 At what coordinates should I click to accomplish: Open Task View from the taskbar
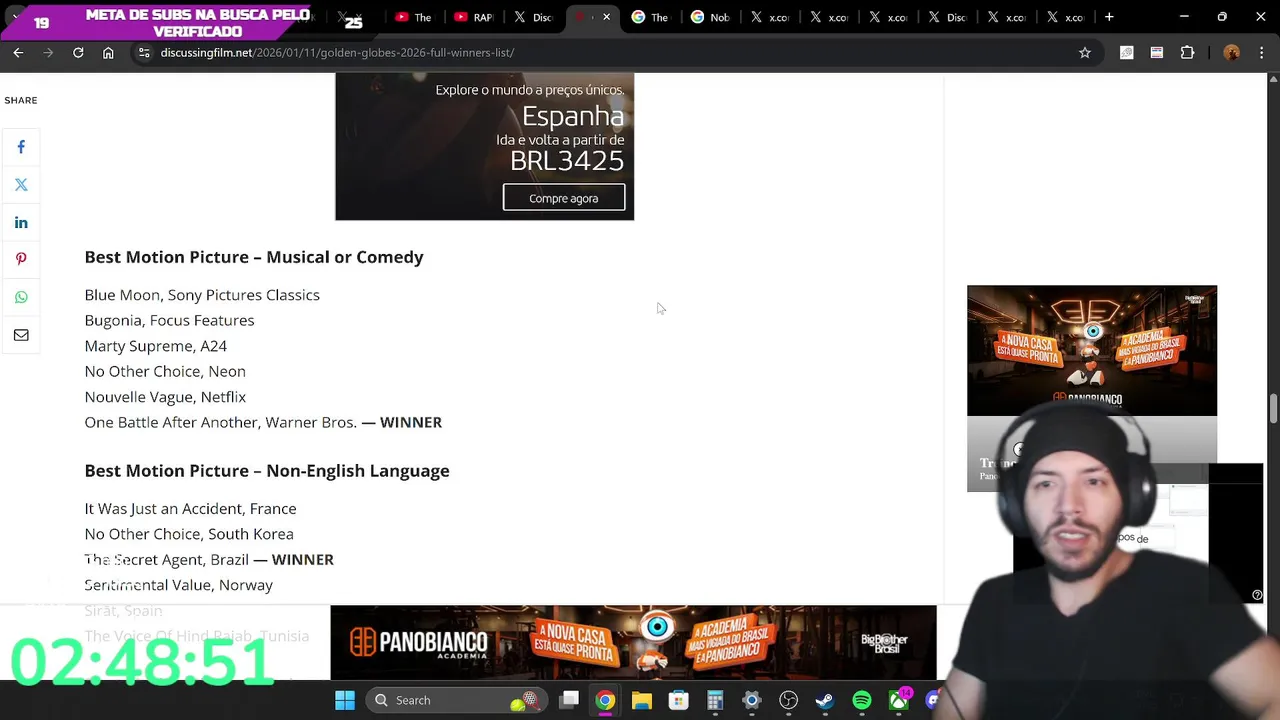pos(569,700)
